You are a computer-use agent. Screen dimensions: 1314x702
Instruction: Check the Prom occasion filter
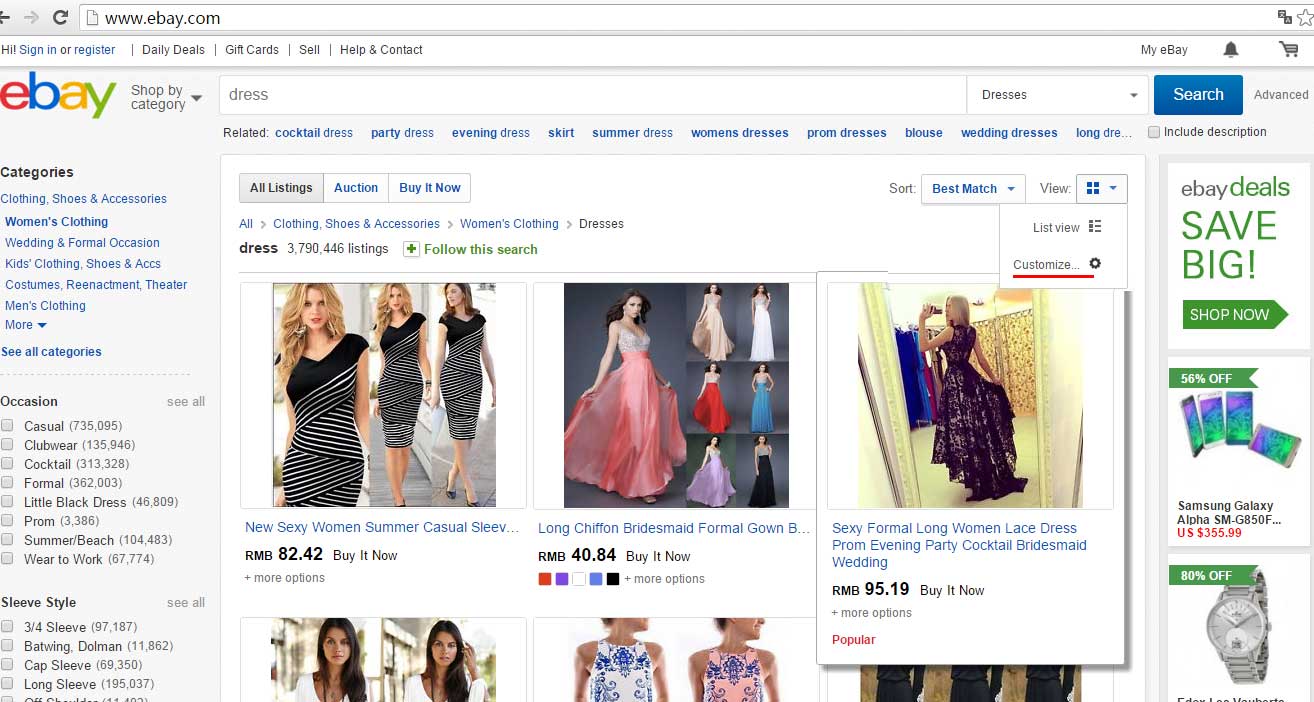point(7,521)
